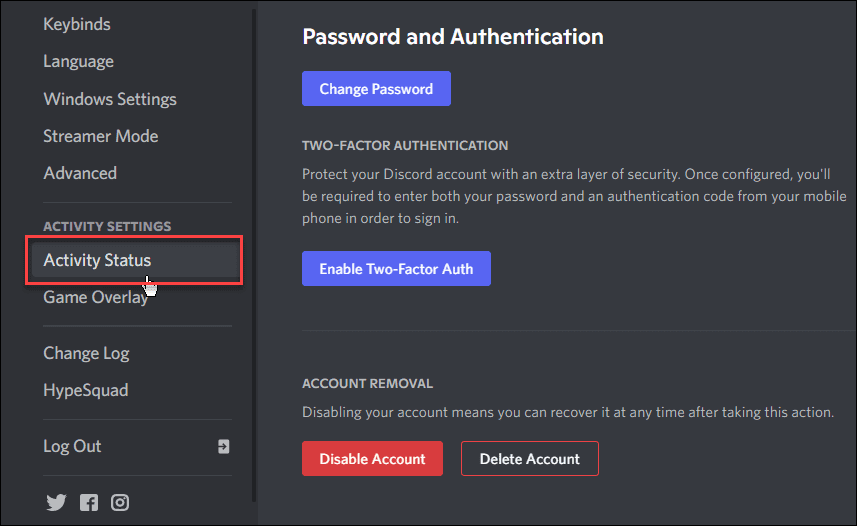Select Activity Status in sidebar

pos(135,260)
